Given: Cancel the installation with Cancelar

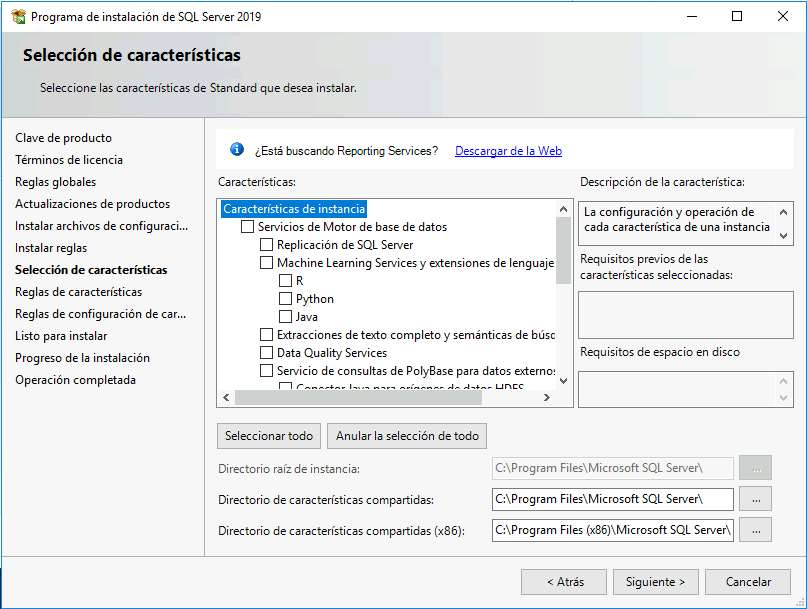Looking at the screenshot, I should [748, 582].
